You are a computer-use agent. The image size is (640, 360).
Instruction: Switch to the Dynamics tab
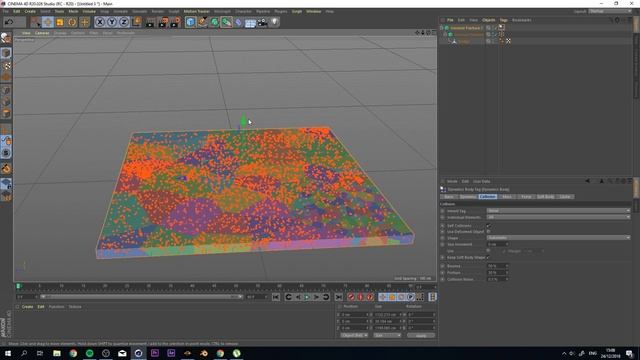point(468,197)
